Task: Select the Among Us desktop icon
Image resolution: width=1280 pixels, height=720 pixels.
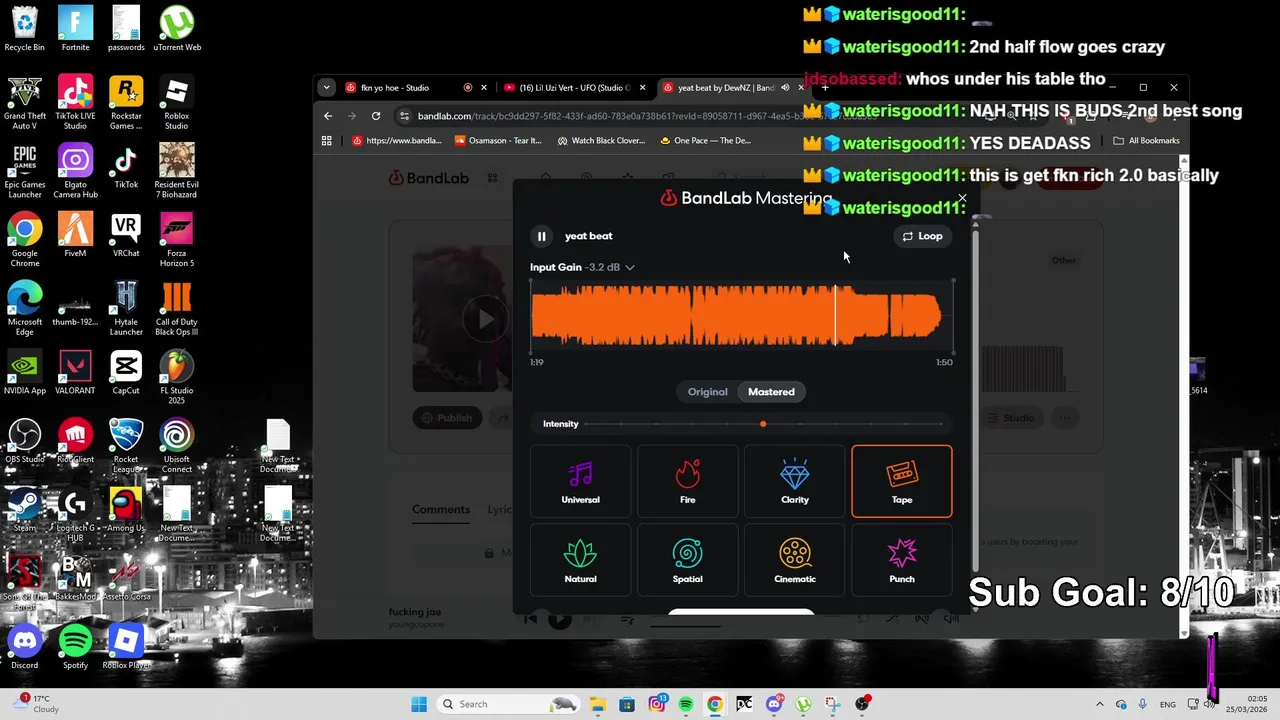Action: click(126, 509)
